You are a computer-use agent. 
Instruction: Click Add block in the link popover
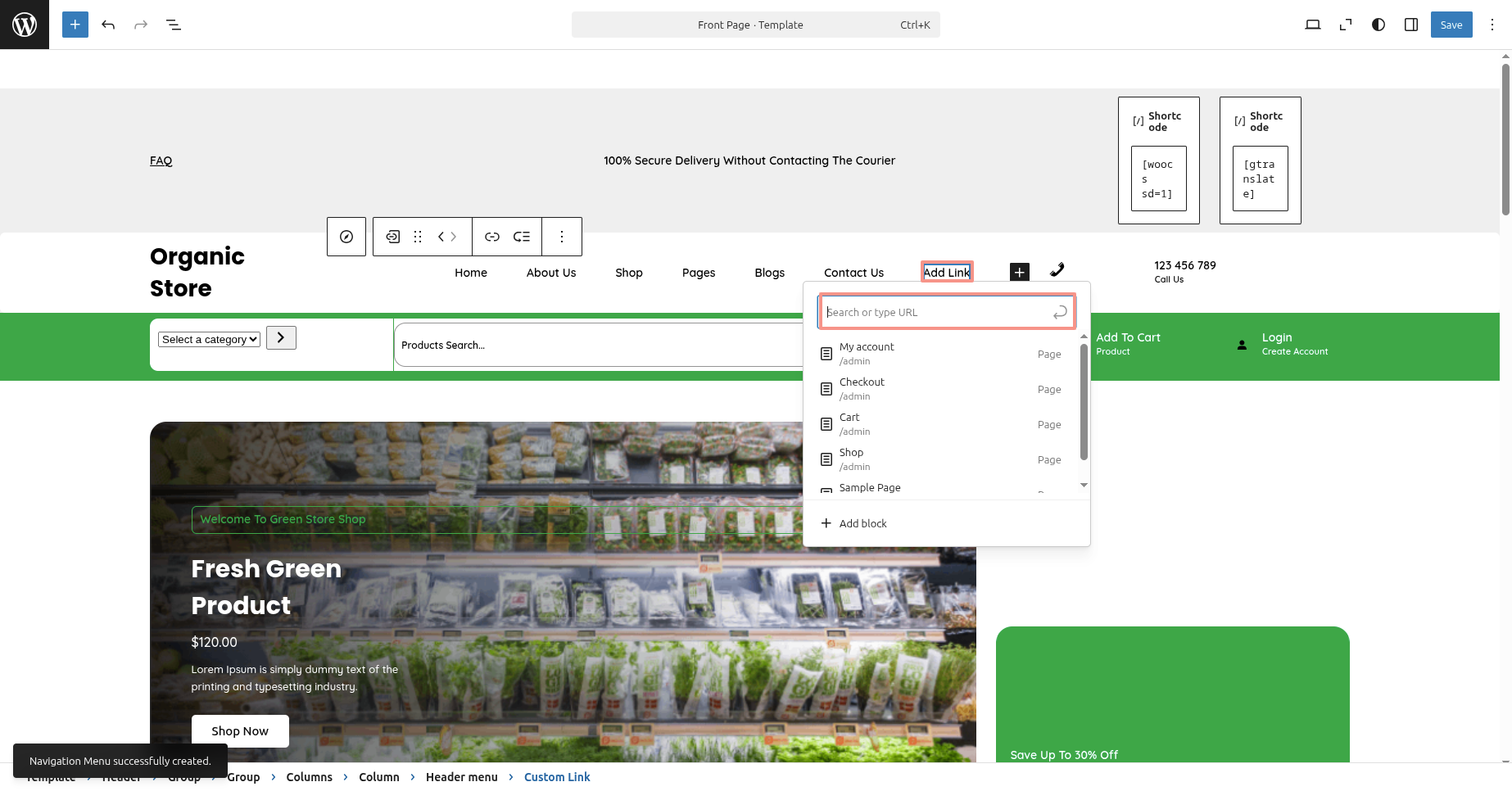point(853,523)
